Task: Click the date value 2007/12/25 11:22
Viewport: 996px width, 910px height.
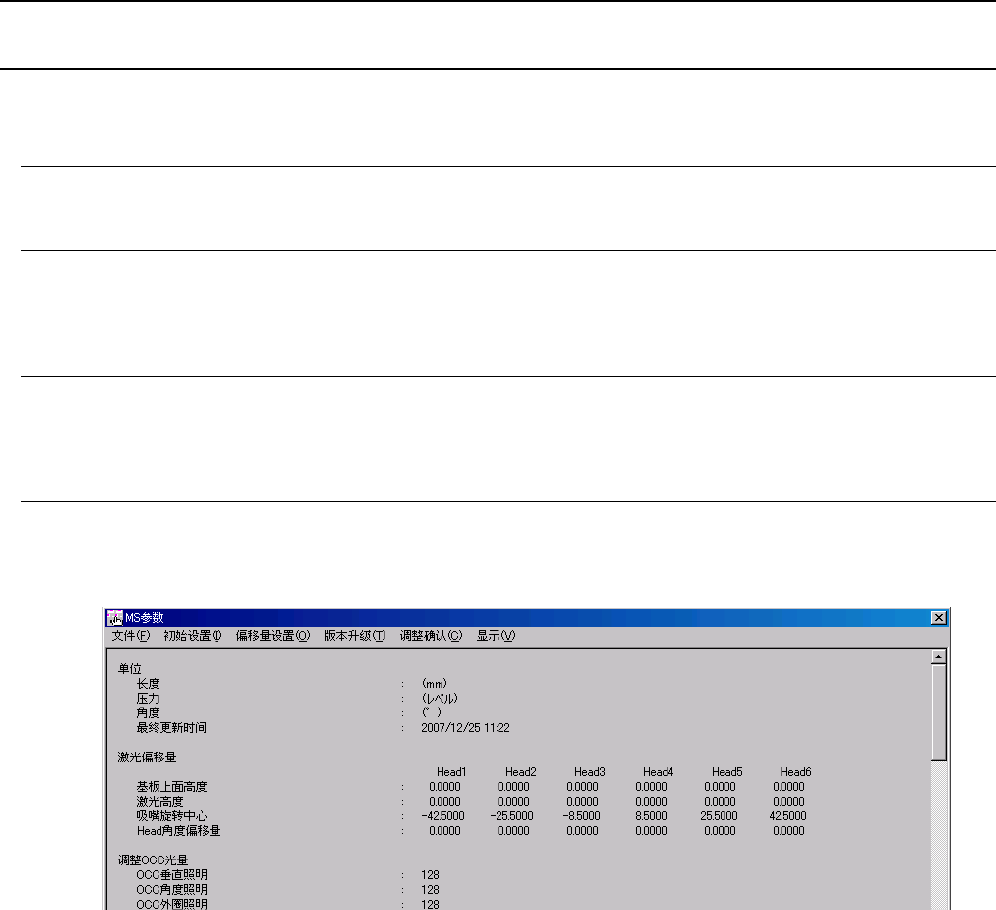Action: (x=465, y=728)
